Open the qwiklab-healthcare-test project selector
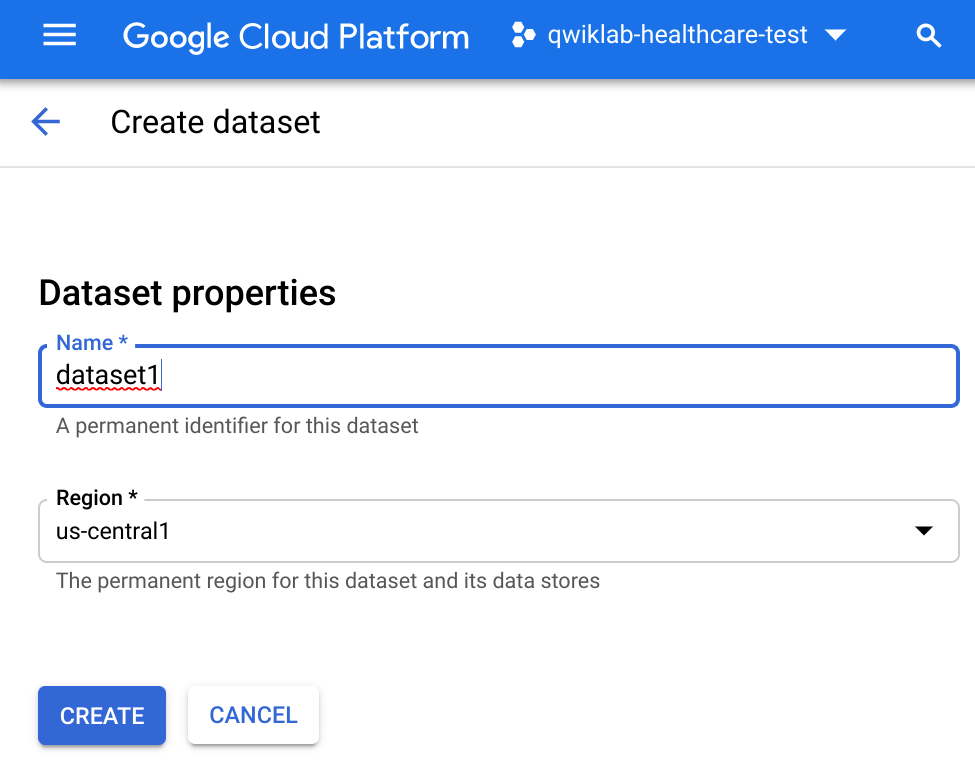The image size is (975, 766). tap(677, 36)
